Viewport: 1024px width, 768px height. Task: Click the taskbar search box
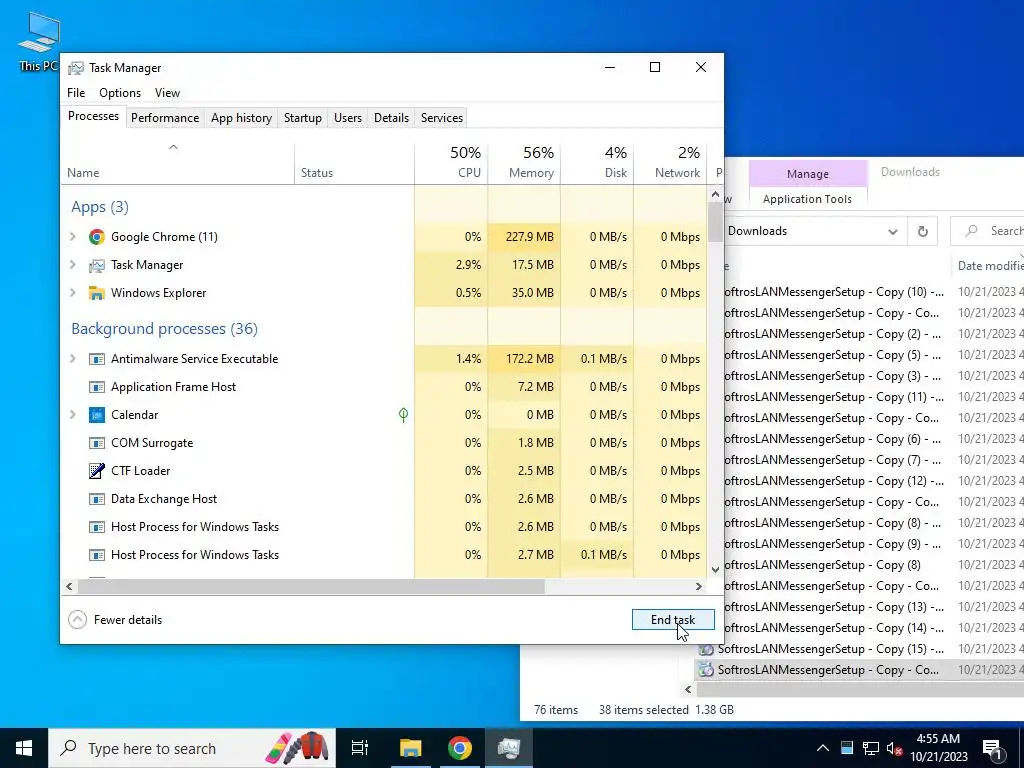pos(192,748)
